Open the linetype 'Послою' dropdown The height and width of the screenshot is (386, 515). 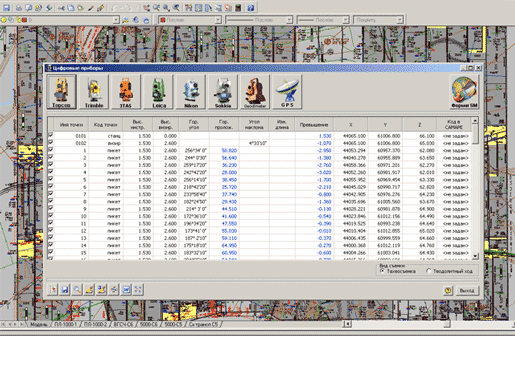coord(289,20)
